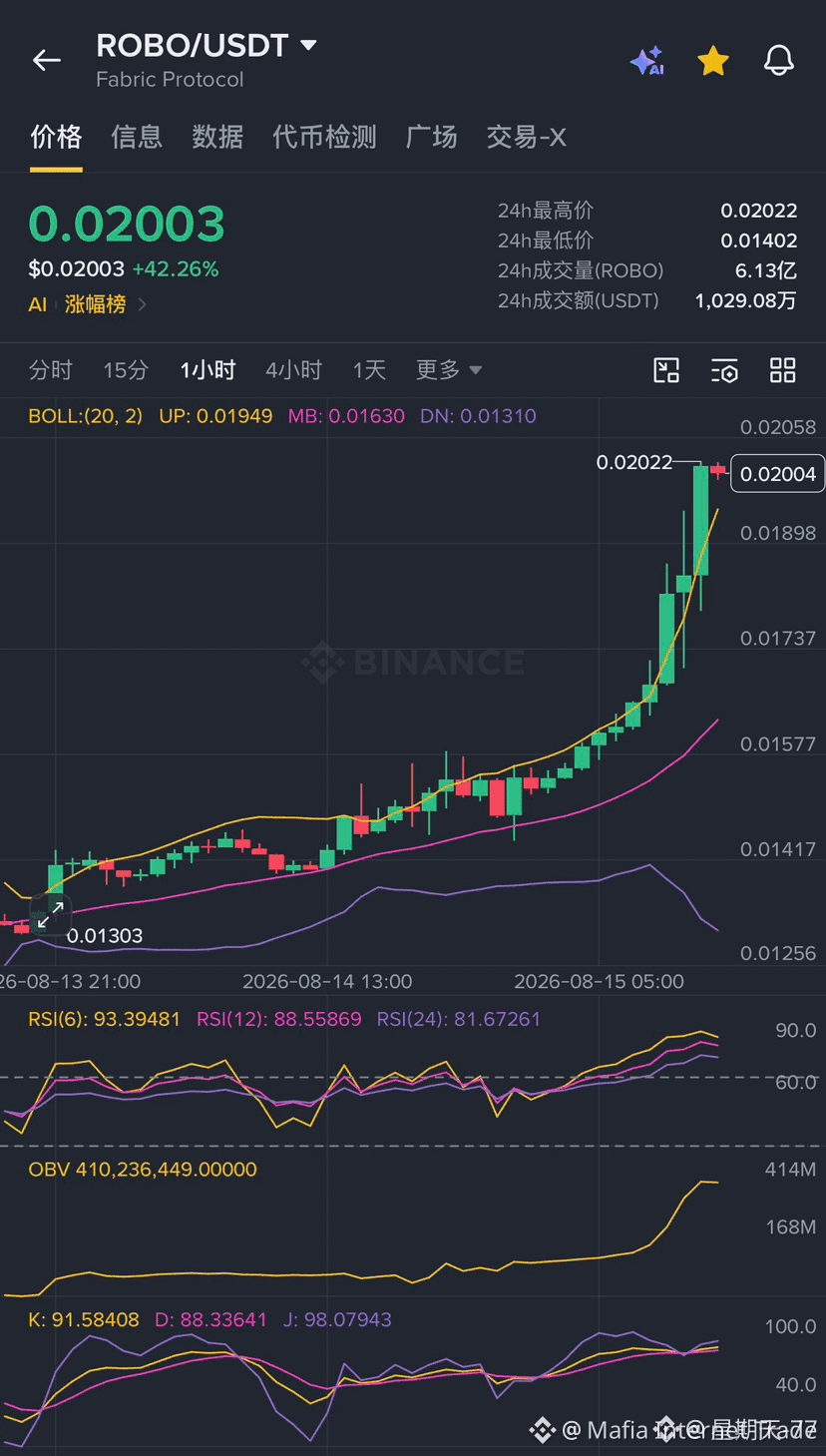Screen dimensions: 826x1456
Task: Expand chart to fullscreen with arrows icon
Action: click(50, 914)
